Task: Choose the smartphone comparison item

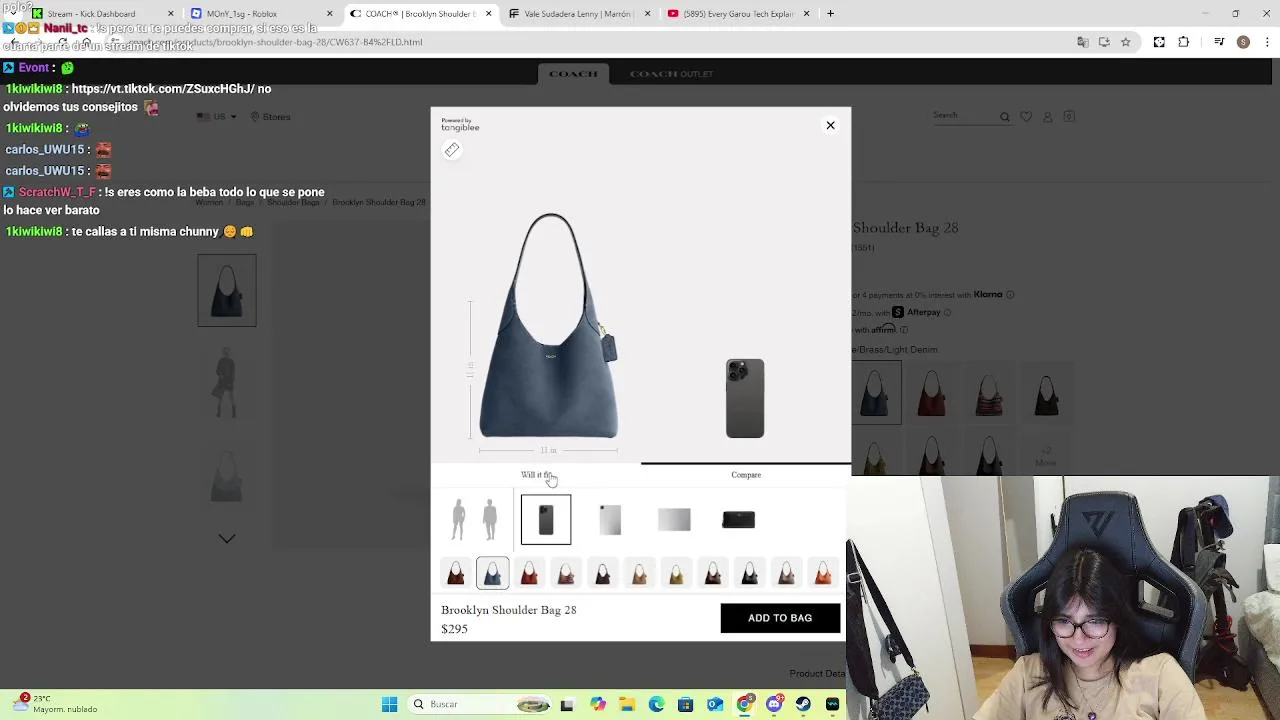Action: point(546,519)
